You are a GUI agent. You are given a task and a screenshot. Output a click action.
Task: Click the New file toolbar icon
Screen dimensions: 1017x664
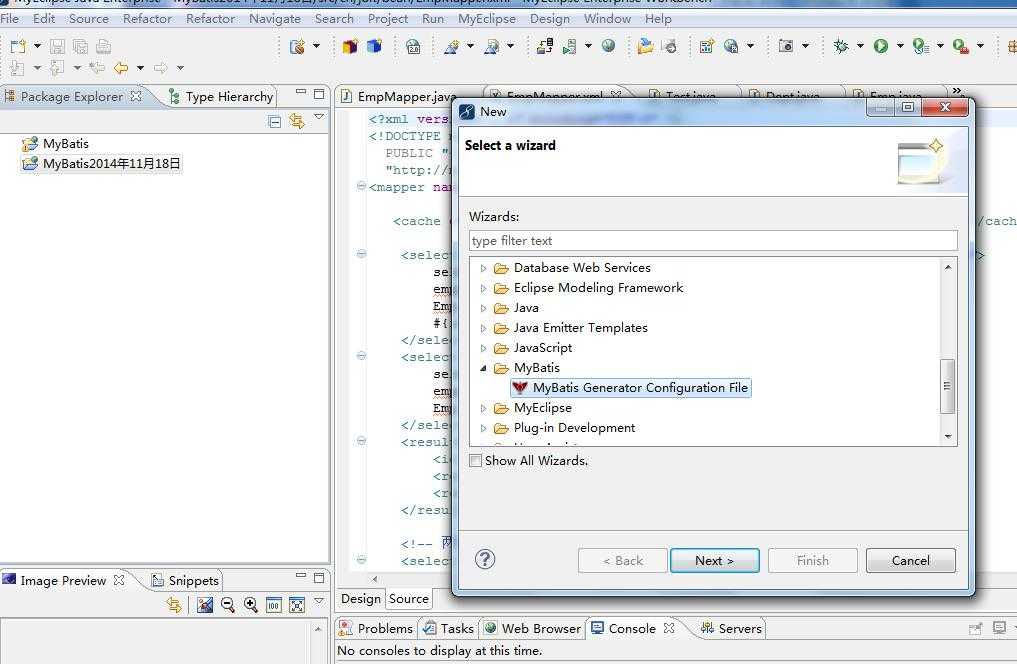pyautogui.click(x=18, y=46)
